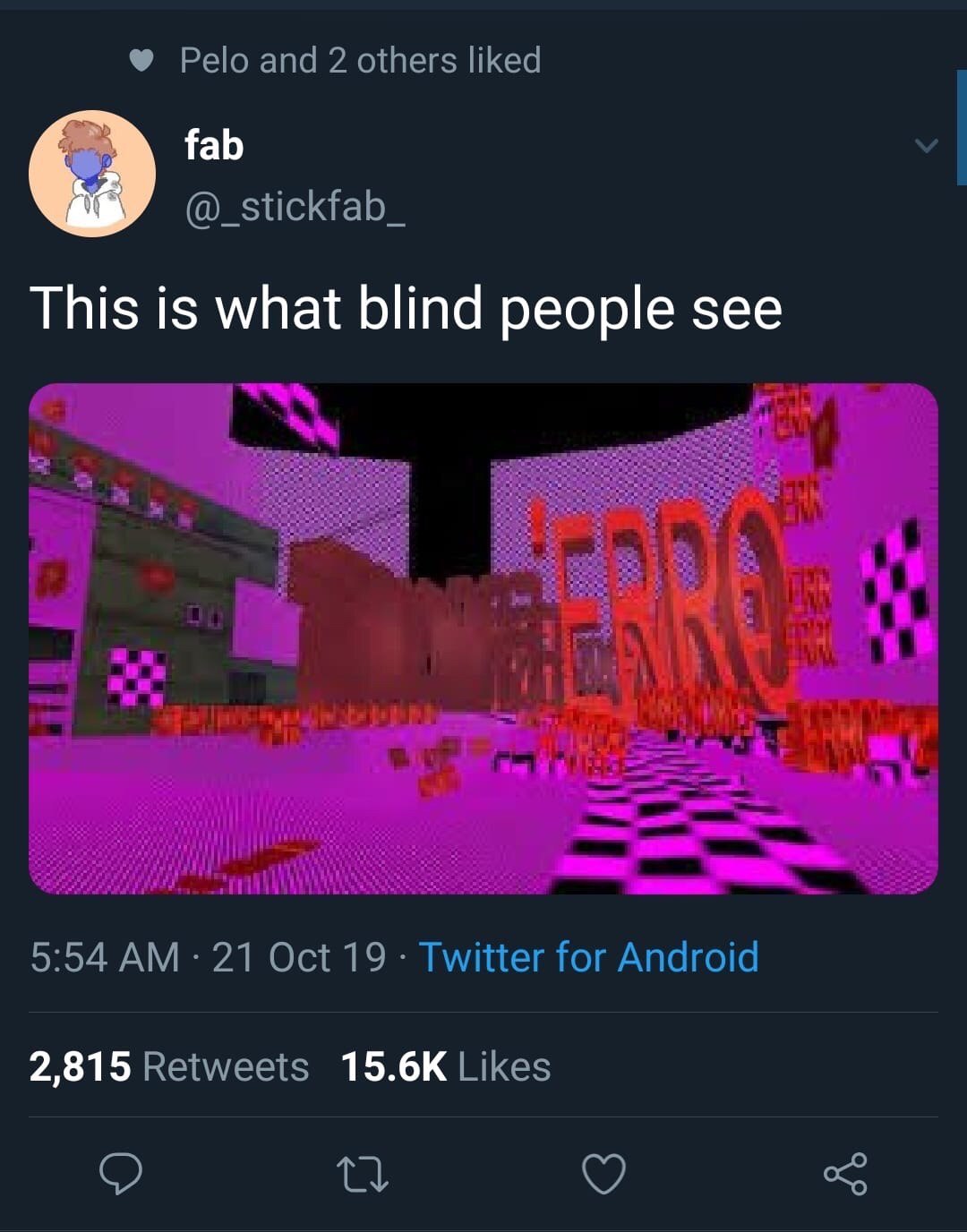This screenshot has width=967, height=1232.
Task: Open the 'Twitter for Android' link
Action: coord(589,956)
